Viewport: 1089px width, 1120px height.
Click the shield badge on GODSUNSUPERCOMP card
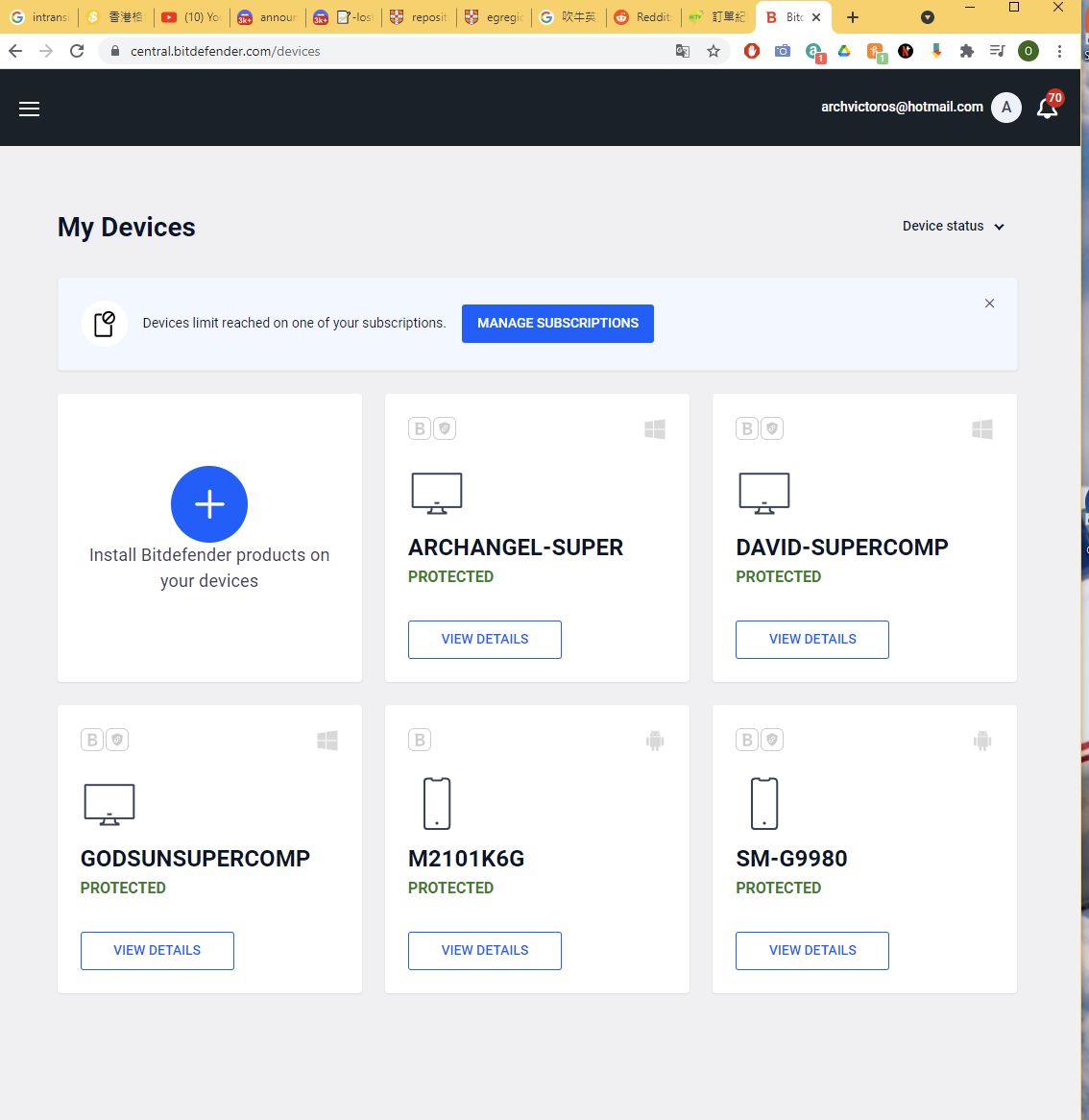[117, 740]
